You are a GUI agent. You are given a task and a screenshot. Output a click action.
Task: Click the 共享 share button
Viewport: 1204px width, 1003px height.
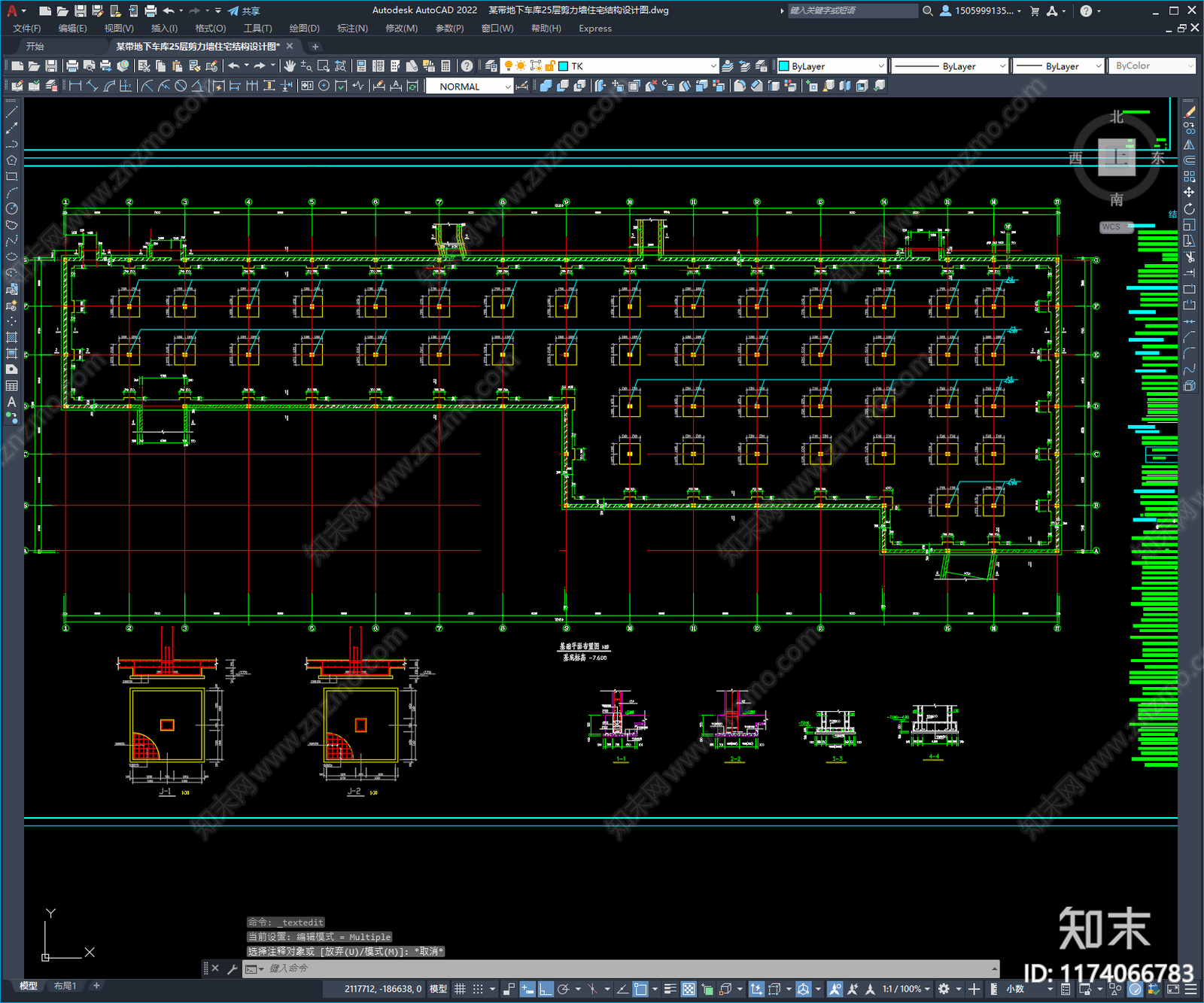tap(245, 11)
